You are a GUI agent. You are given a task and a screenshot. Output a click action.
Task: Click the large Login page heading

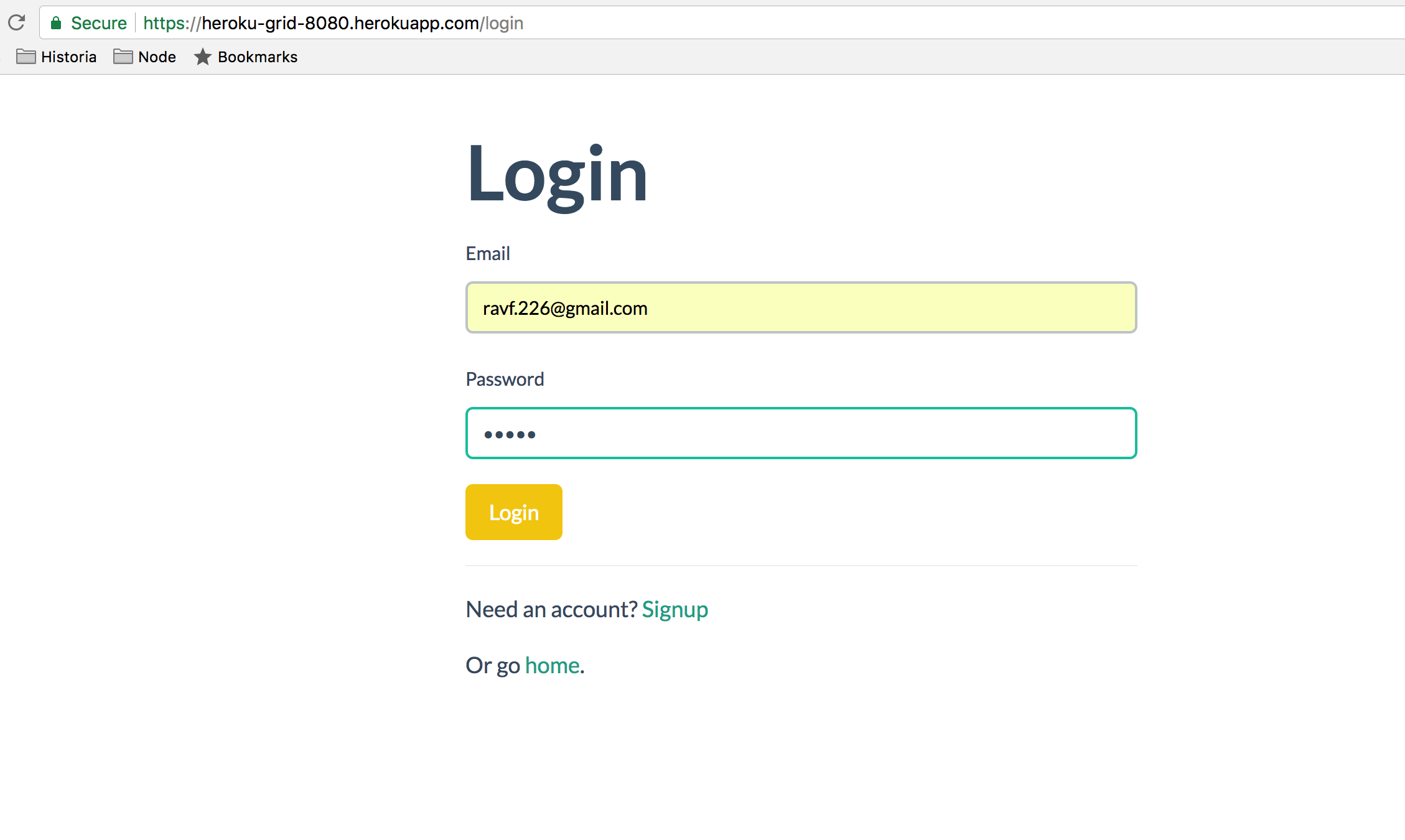(x=557, y=174)
